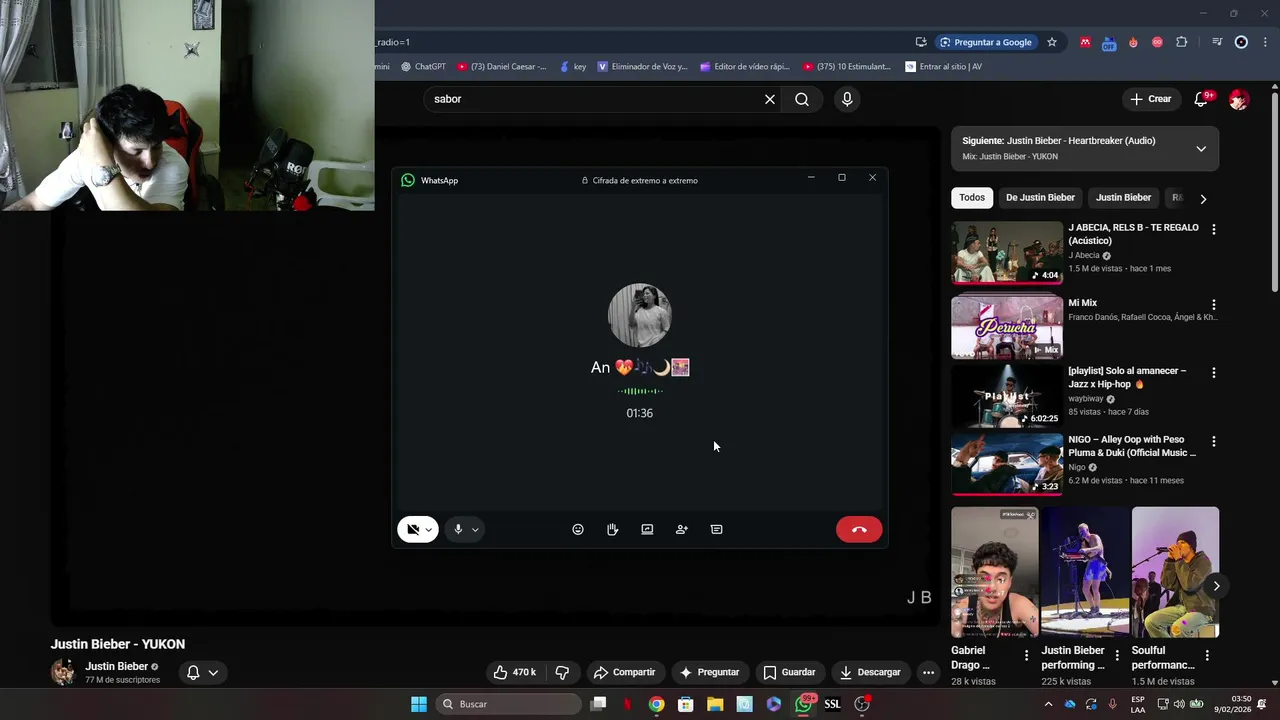This screenshot has width=1280, height=720.
Task: Click the taskbar Buscar search box
Action: (x=510, y=704)
